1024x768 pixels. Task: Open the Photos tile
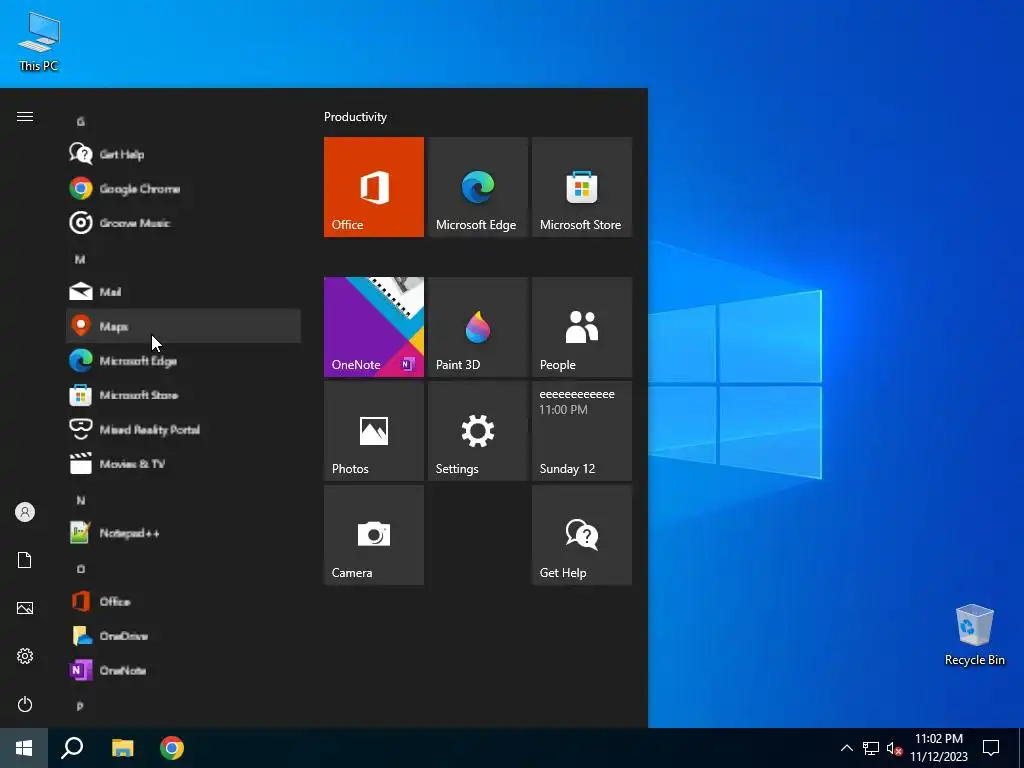(x=374, y=431)
